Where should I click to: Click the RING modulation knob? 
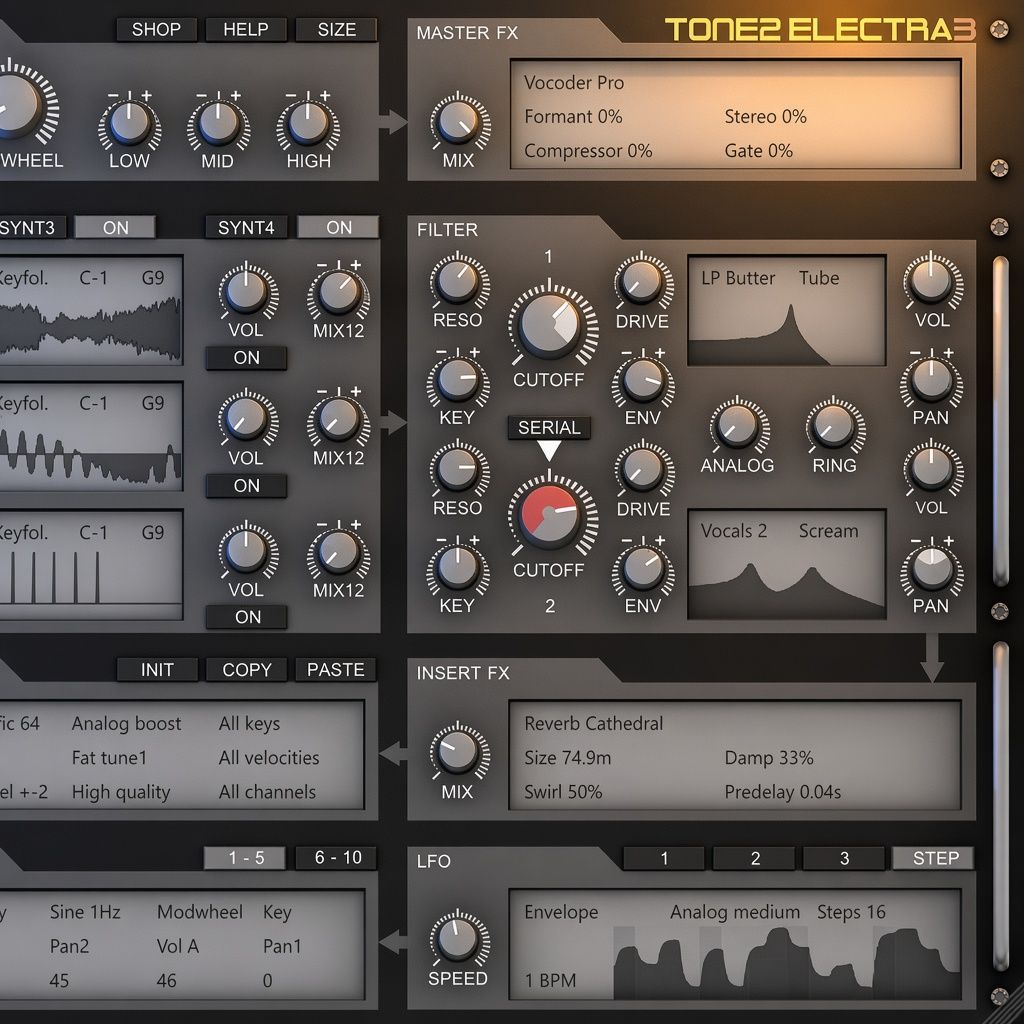[834, 426]
